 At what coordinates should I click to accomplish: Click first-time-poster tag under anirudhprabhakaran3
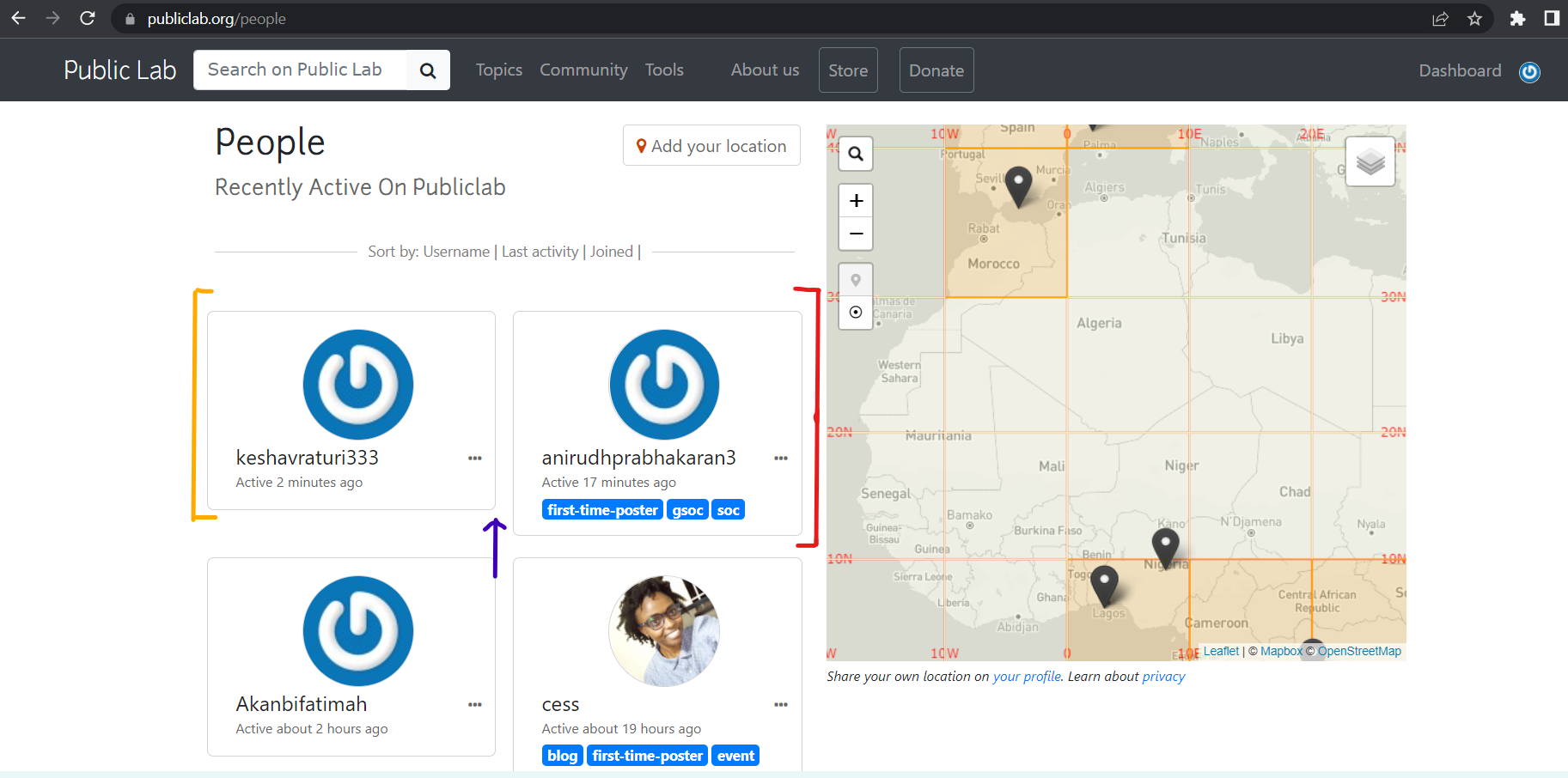pos(602,510)
